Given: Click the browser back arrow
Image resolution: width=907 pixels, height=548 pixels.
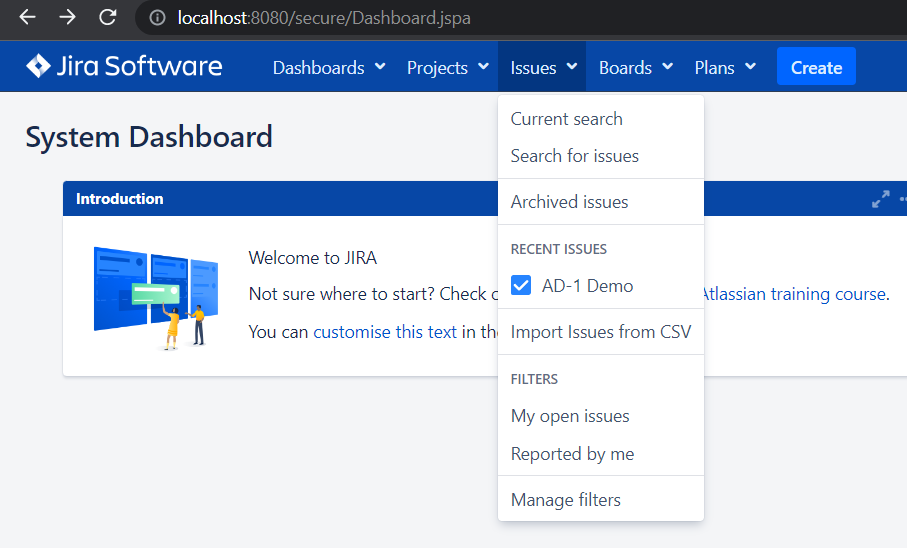Looking at the screenshot, I should [27, 17].
